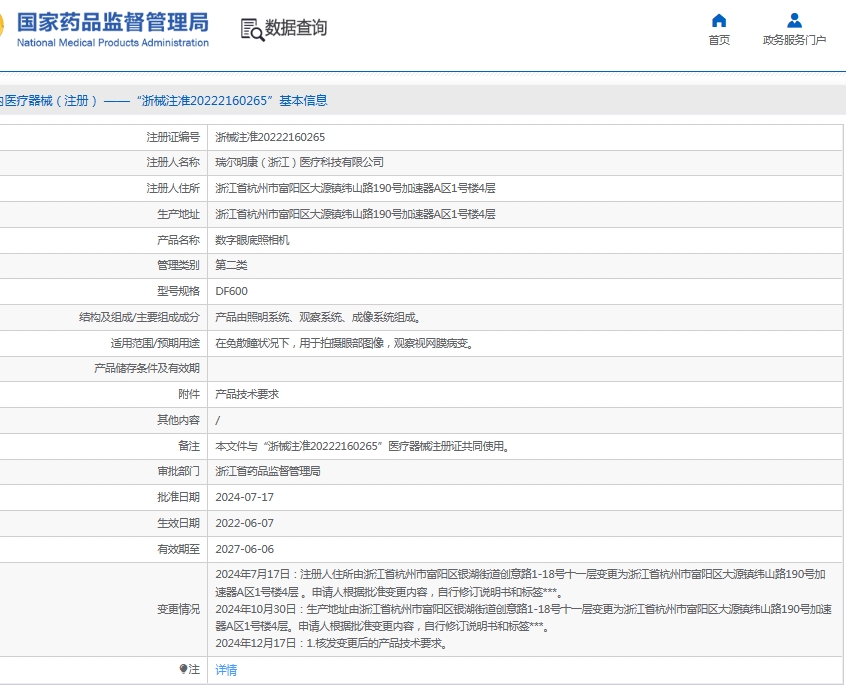The height and width of the screenshot is (693, 846).
Task: Click the 管理类别 label
Action: click(178, 265)
